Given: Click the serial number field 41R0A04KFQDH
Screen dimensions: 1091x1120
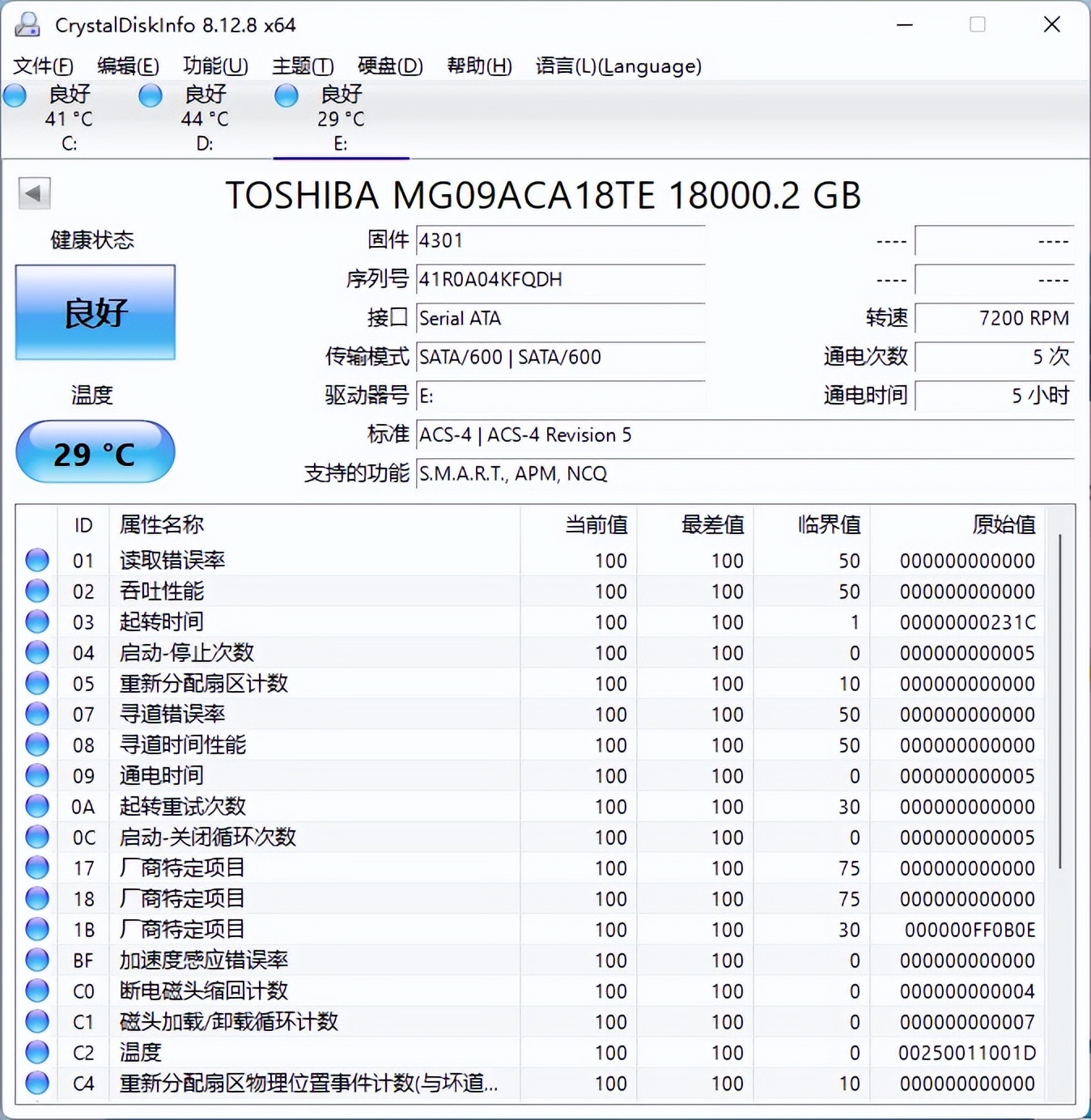Looking at the screenshot, I should [x=560, y=279].
